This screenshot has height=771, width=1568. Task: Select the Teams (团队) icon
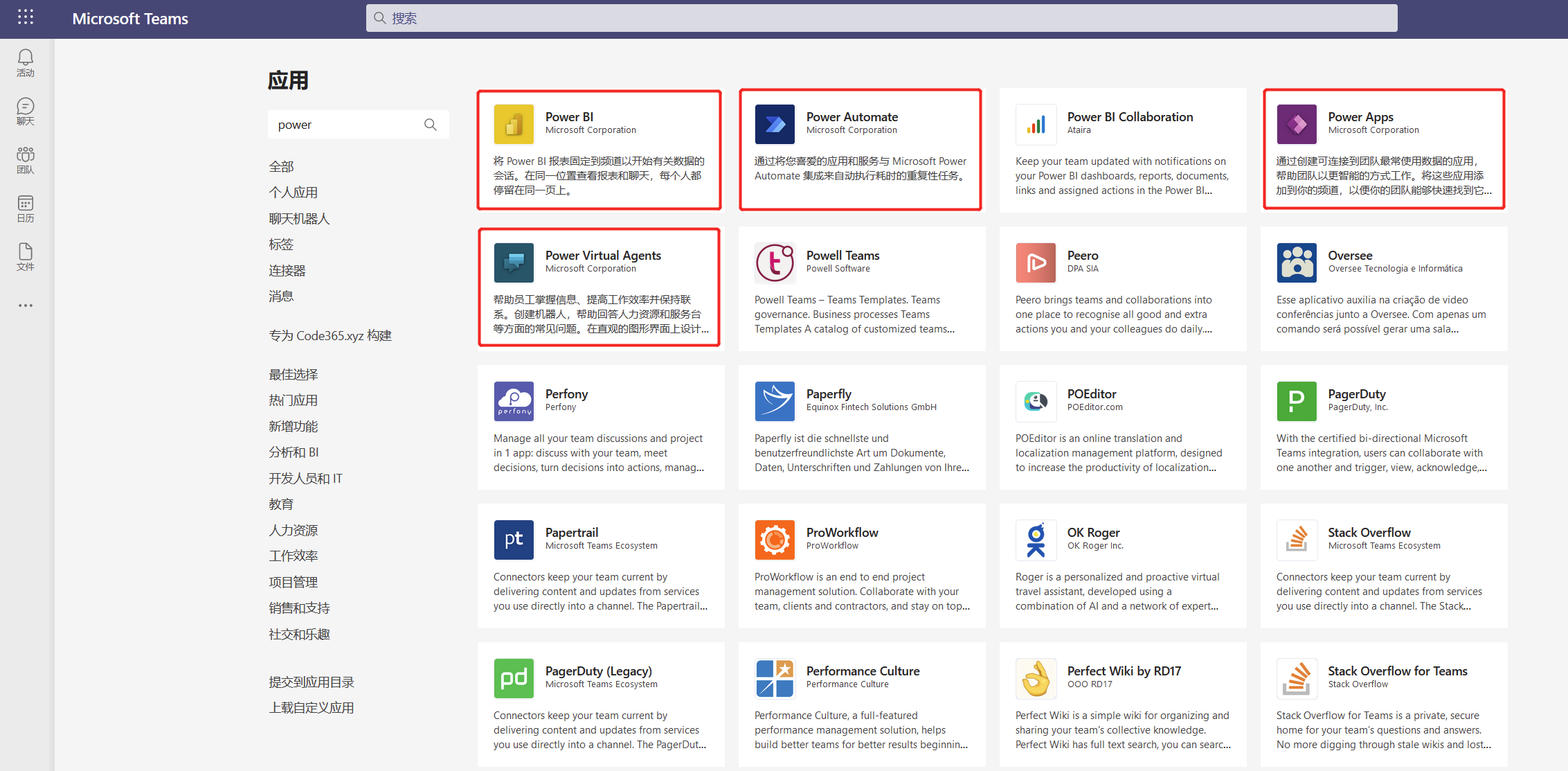25,159
